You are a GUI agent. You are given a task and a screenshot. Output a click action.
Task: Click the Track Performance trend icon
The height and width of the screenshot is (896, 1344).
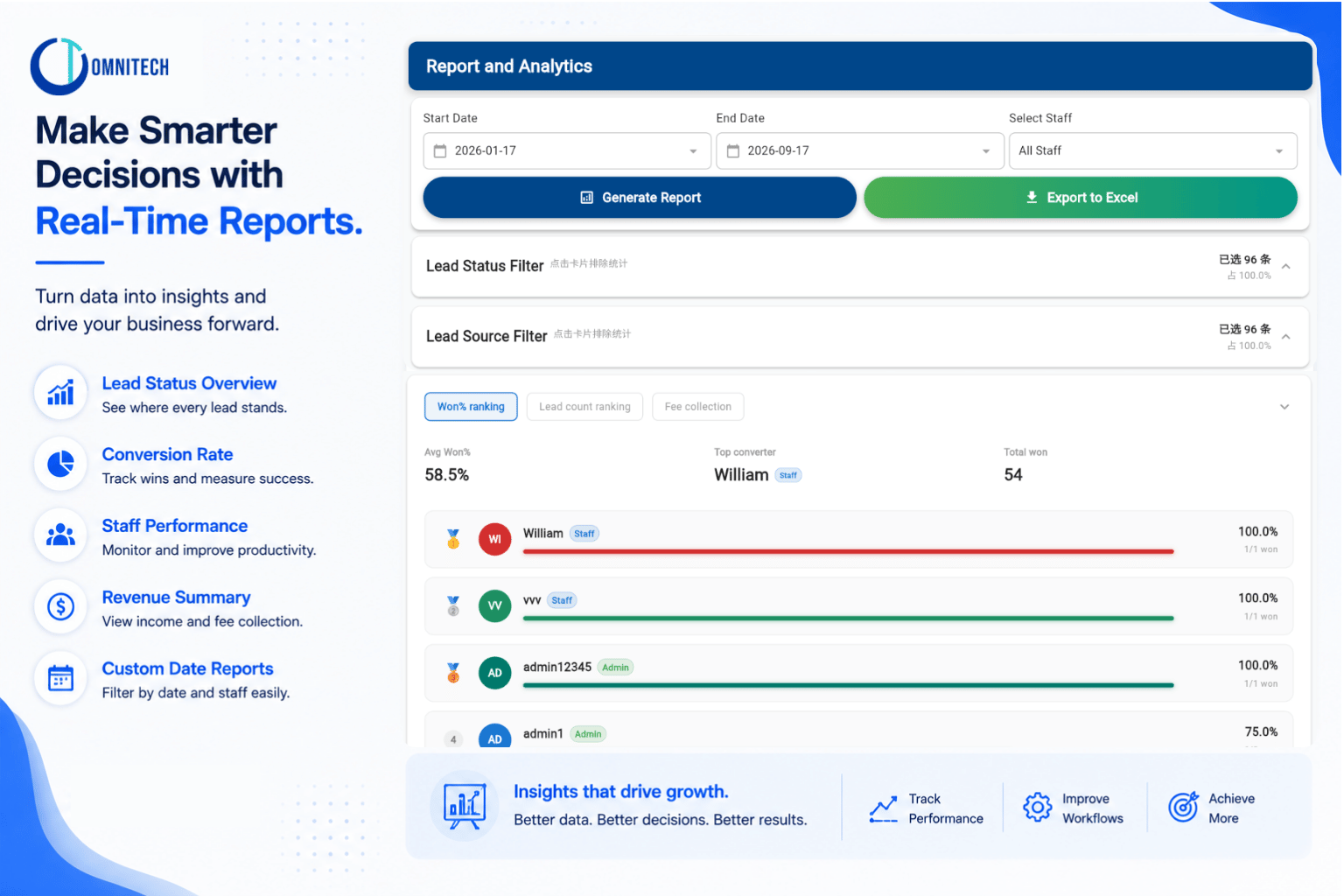point(883,808)
